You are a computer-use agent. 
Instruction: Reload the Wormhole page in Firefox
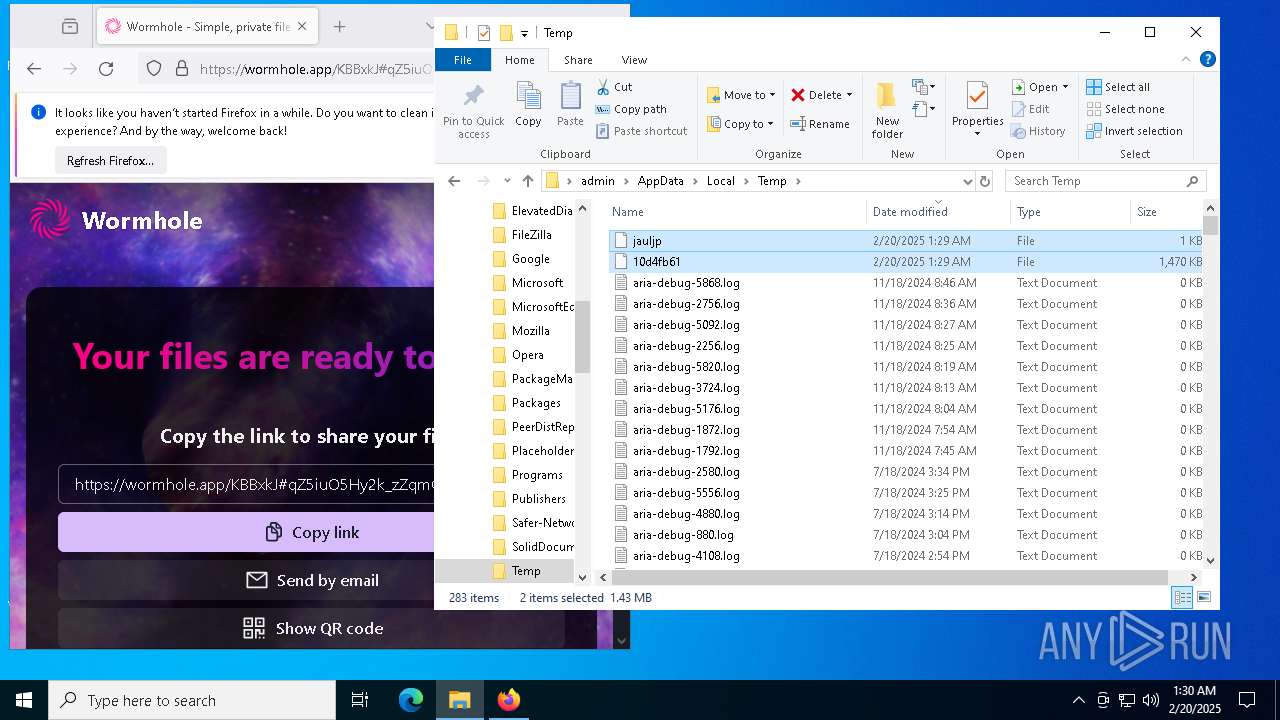coord(106,69)
